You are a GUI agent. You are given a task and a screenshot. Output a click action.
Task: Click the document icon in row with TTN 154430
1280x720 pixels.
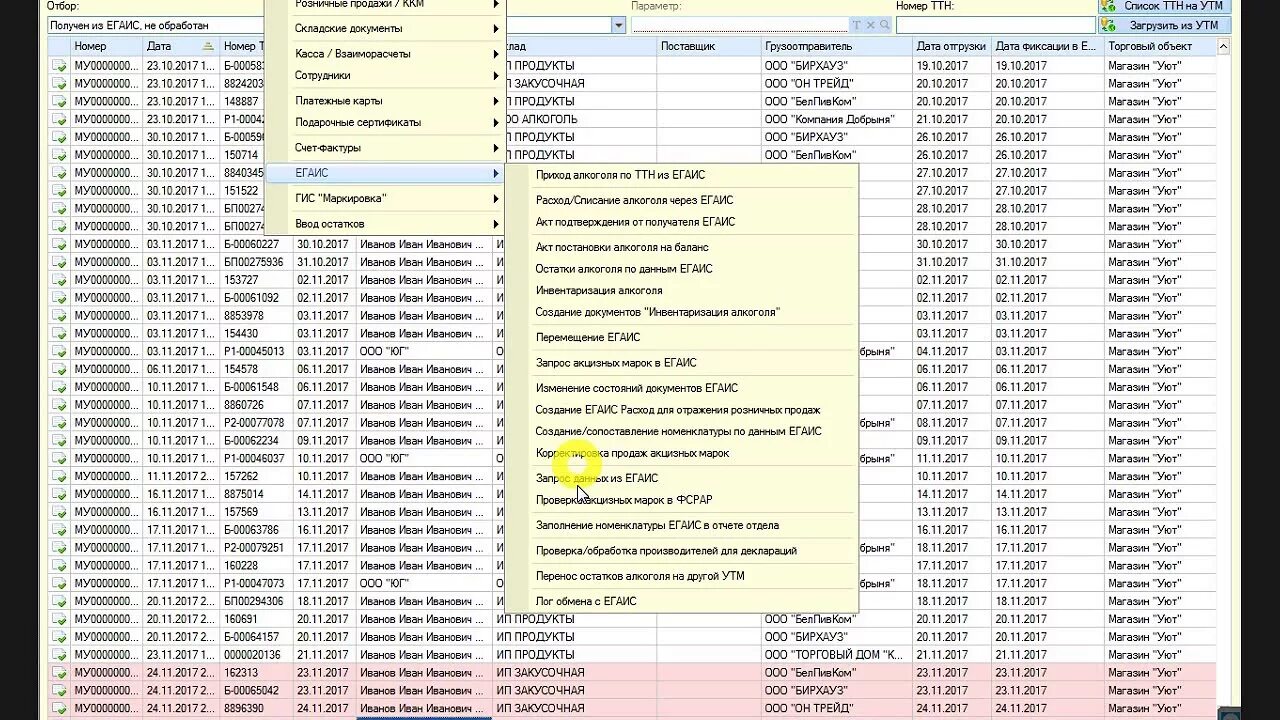click(59, 334)
